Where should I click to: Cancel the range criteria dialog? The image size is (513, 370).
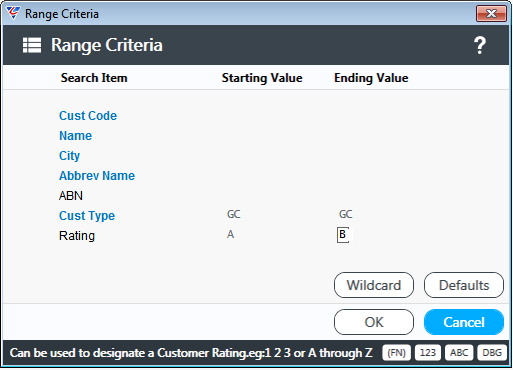point(464,322)
